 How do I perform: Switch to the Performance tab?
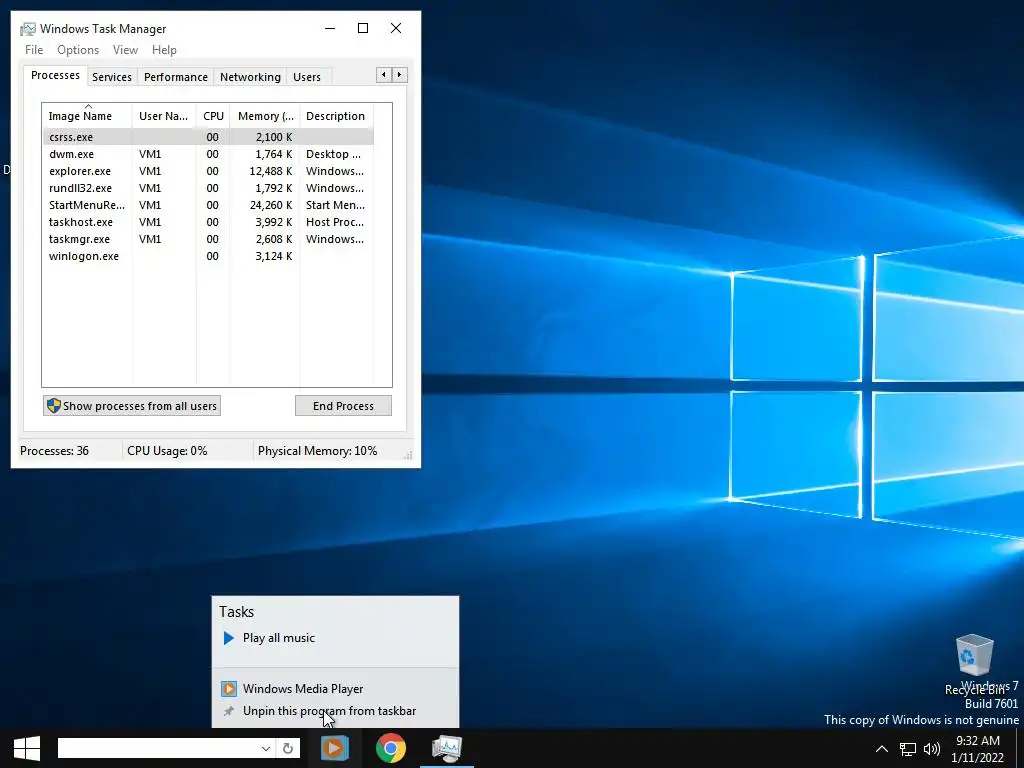[176, 77]
